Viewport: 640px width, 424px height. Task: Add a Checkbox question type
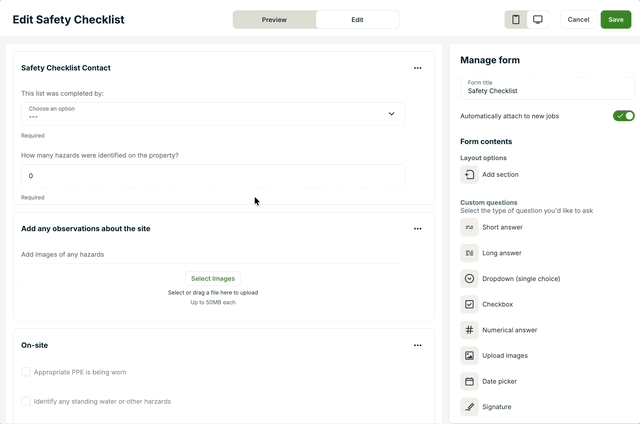click(470, 304)
